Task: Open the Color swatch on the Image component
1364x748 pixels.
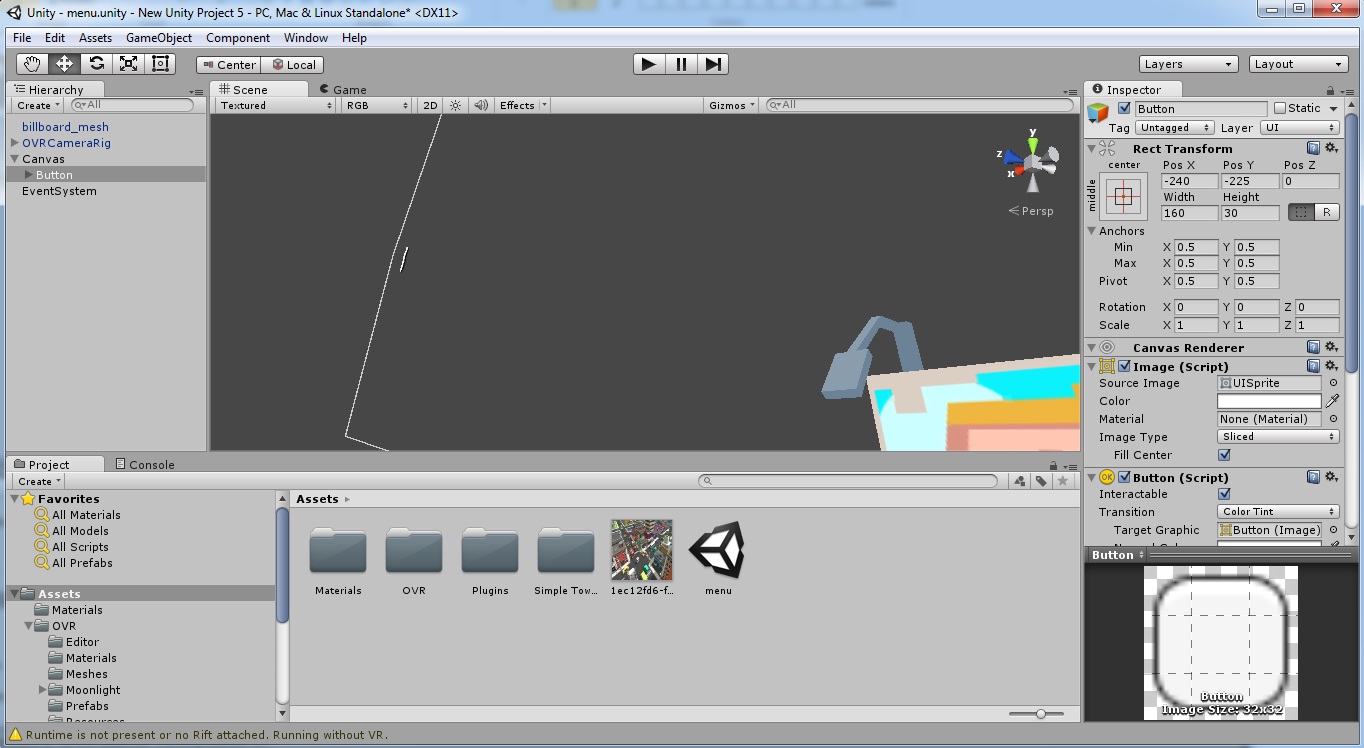Action: pyautogui.click(x=1268, y=401)
